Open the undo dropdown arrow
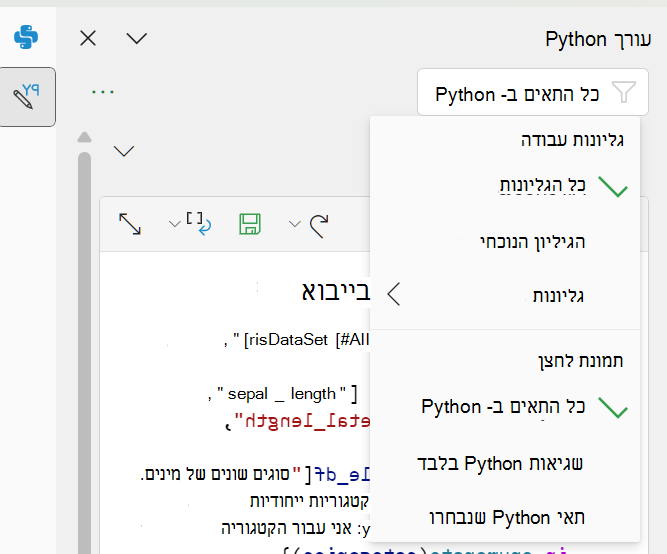This screenshot has width=667, height=554. [x=295, y=224]
